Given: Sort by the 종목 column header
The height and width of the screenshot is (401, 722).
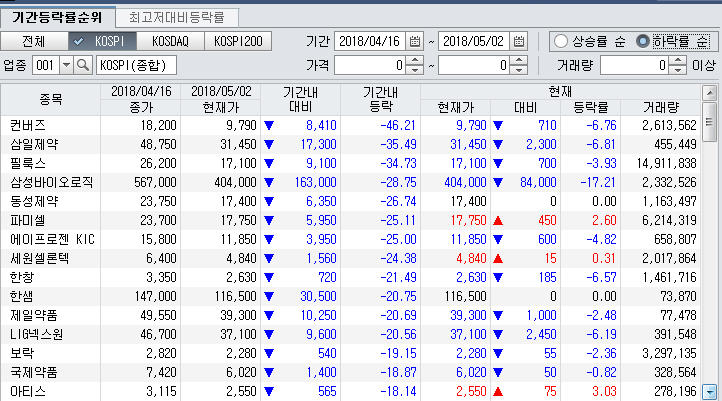Looking at the screenshot, I should click(51, 99).
